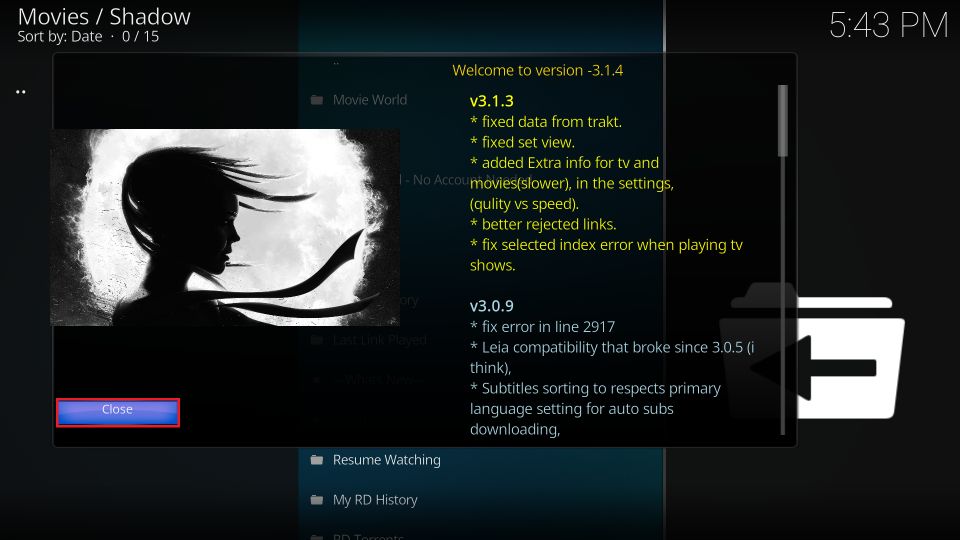Open the Resume Watching folder
Image resolution: width=960 pixels, height=540 pixels.
click(386, 460)
